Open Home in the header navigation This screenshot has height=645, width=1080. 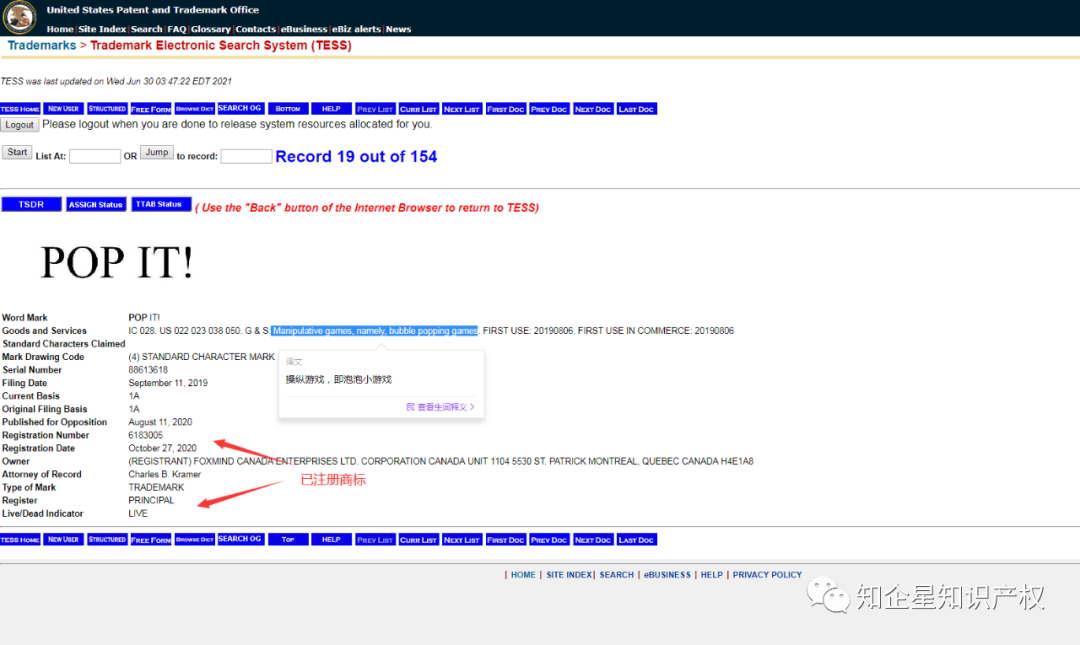[x=60, y=29]
